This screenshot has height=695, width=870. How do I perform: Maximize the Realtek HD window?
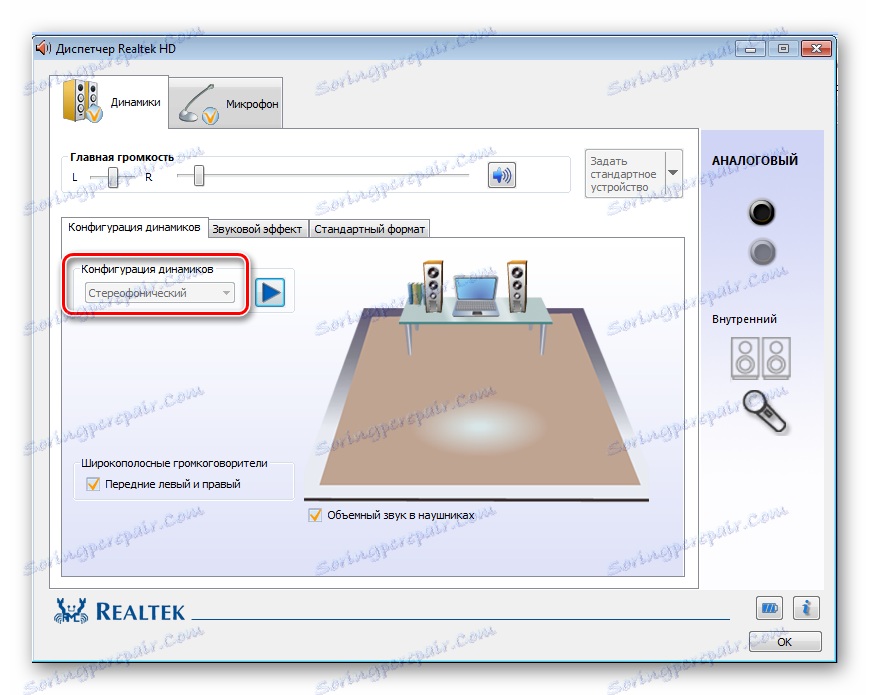point(783,49)
